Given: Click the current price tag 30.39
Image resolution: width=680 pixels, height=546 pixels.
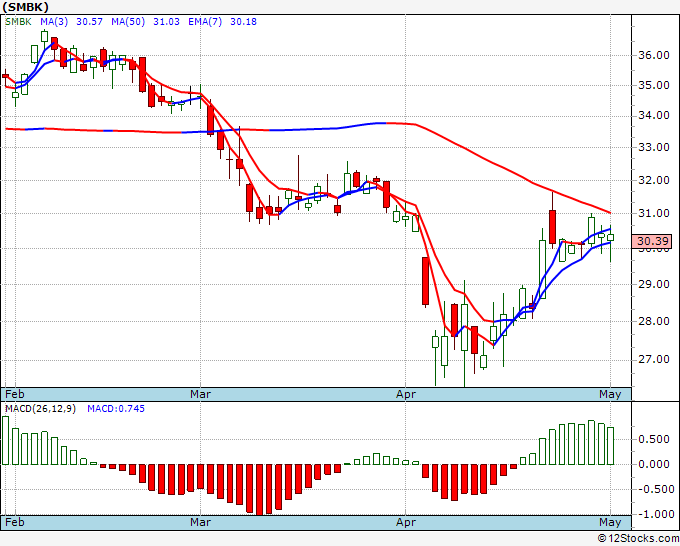Looking at the screenshot, I should [652, 241].
